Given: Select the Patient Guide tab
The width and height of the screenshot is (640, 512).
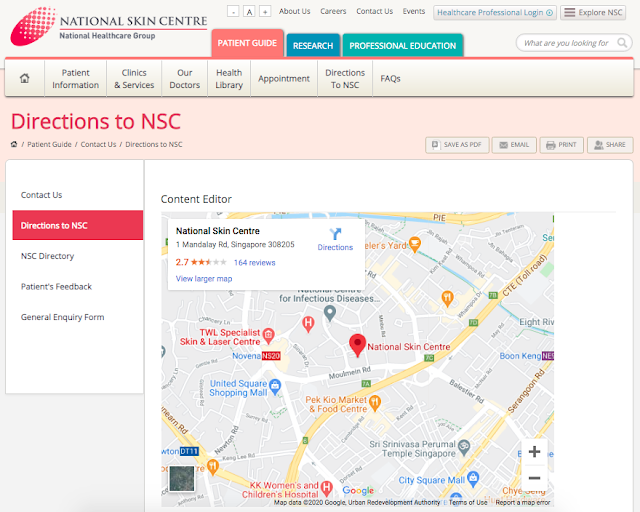Looking at the screenshot, I should [247, 43].
